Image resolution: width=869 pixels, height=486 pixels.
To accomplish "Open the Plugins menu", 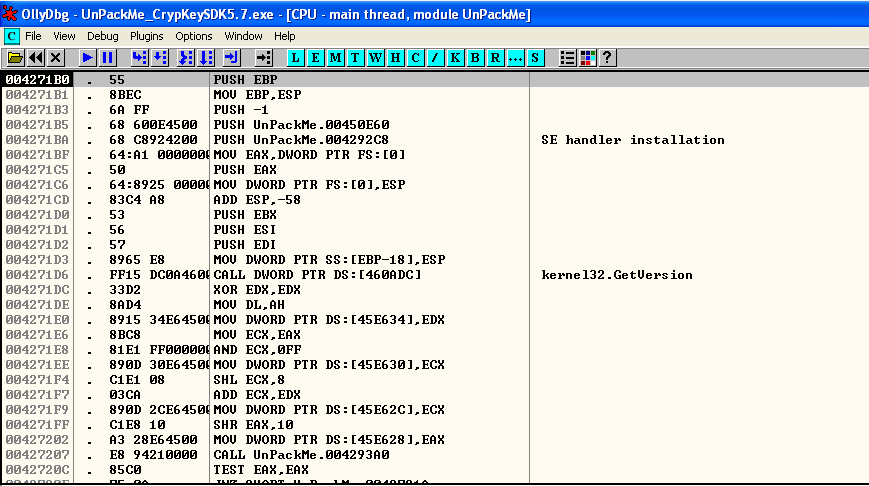I will click(x=146, y=36).
